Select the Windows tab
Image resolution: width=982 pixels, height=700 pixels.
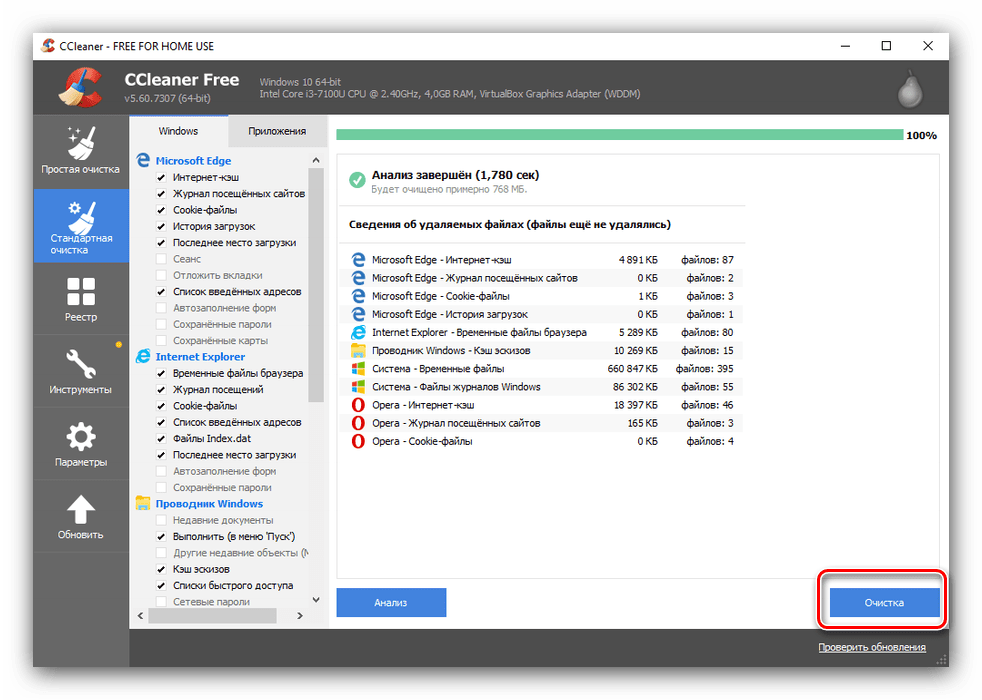click(x=178, y=131)
